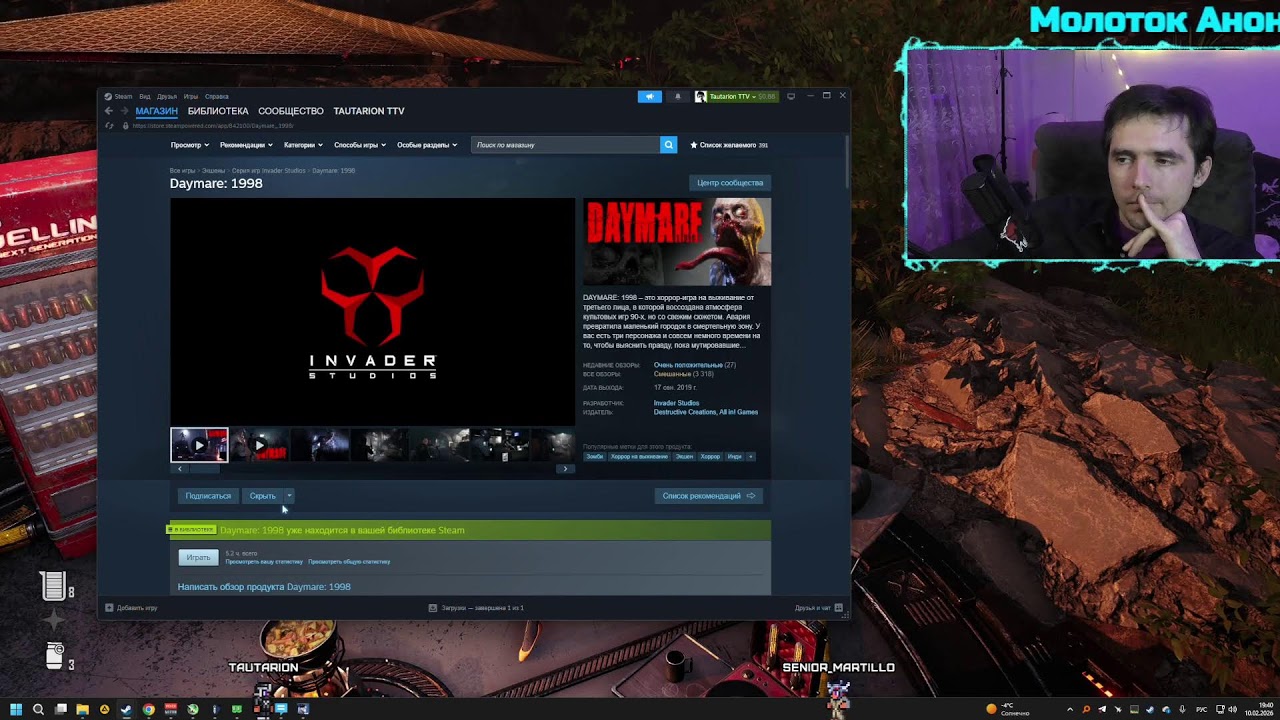Open the Друзья menu

point(166,97)
